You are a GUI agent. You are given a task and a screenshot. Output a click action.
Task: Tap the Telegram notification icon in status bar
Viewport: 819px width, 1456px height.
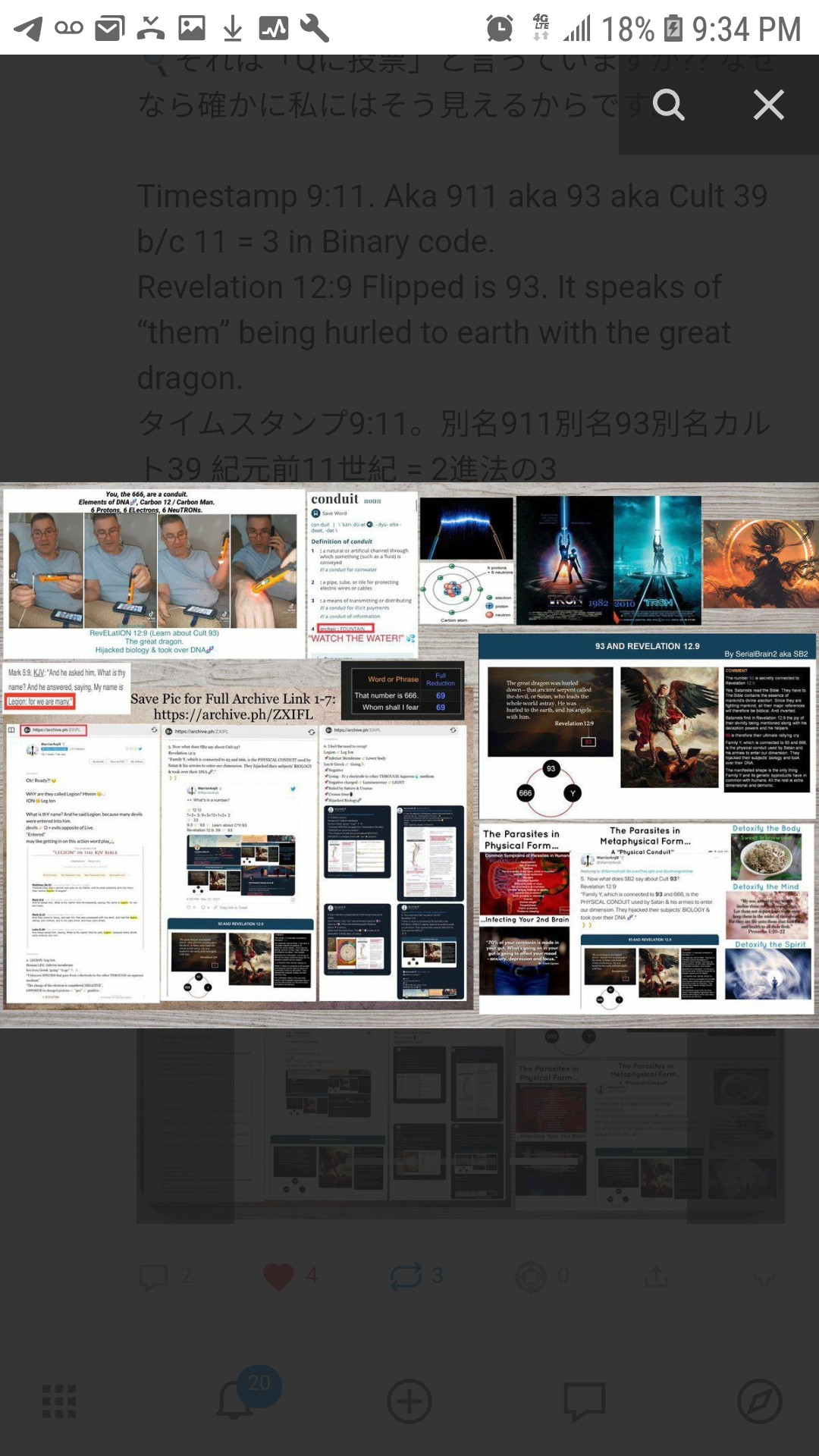coord(28,29)
